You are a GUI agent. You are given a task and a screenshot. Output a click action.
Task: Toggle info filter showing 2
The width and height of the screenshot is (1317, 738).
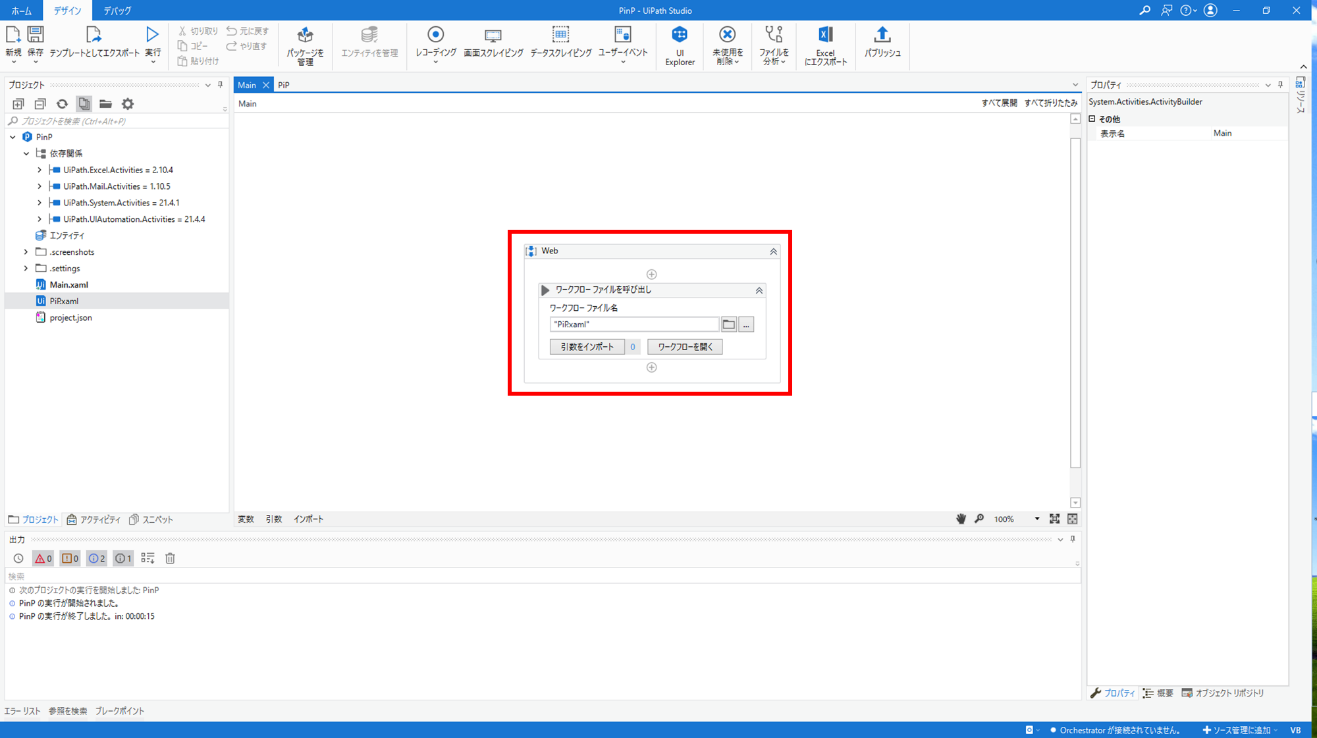(96, 559)
